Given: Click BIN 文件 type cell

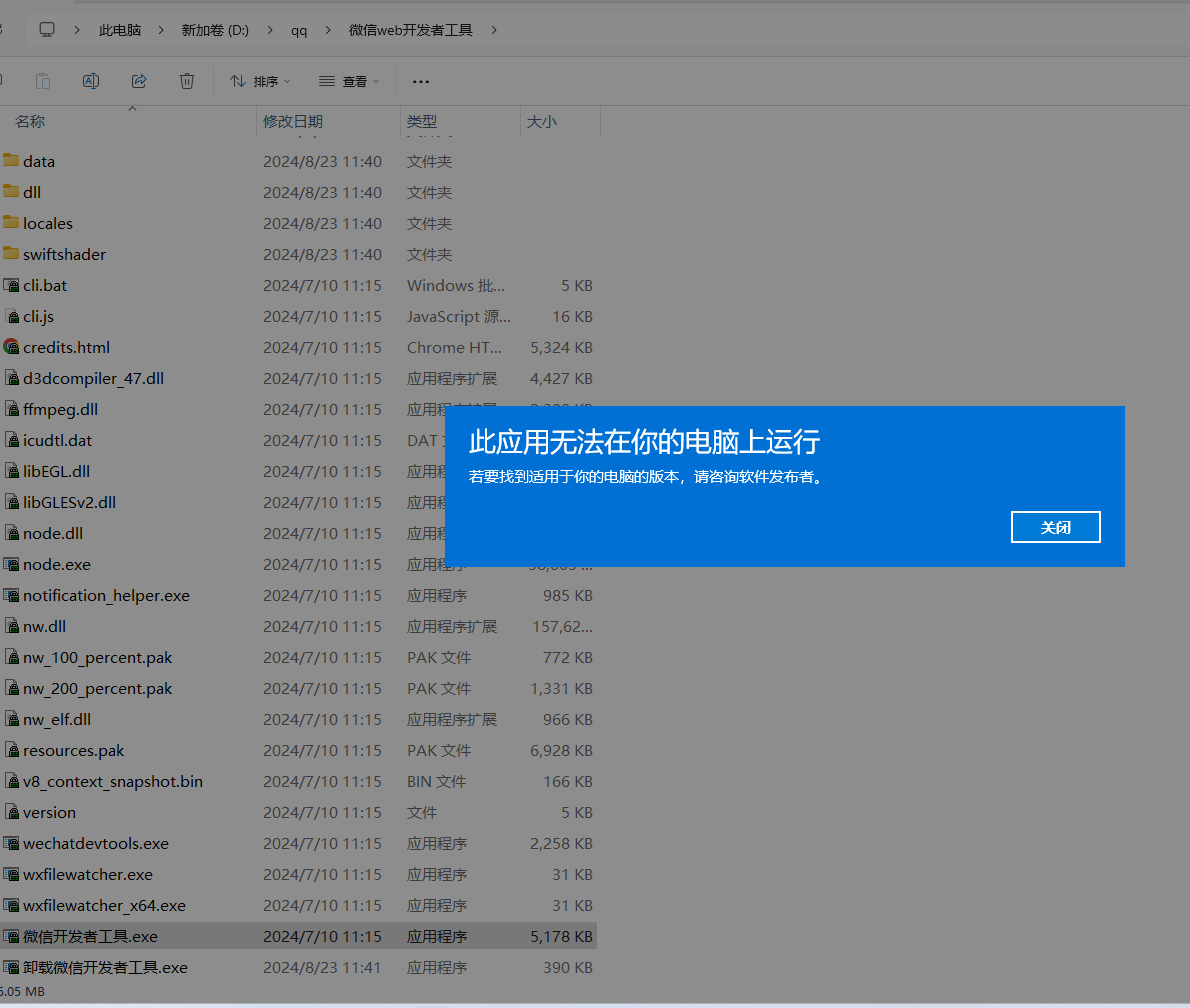Looking at the screenshot, I should click(436, 782).
